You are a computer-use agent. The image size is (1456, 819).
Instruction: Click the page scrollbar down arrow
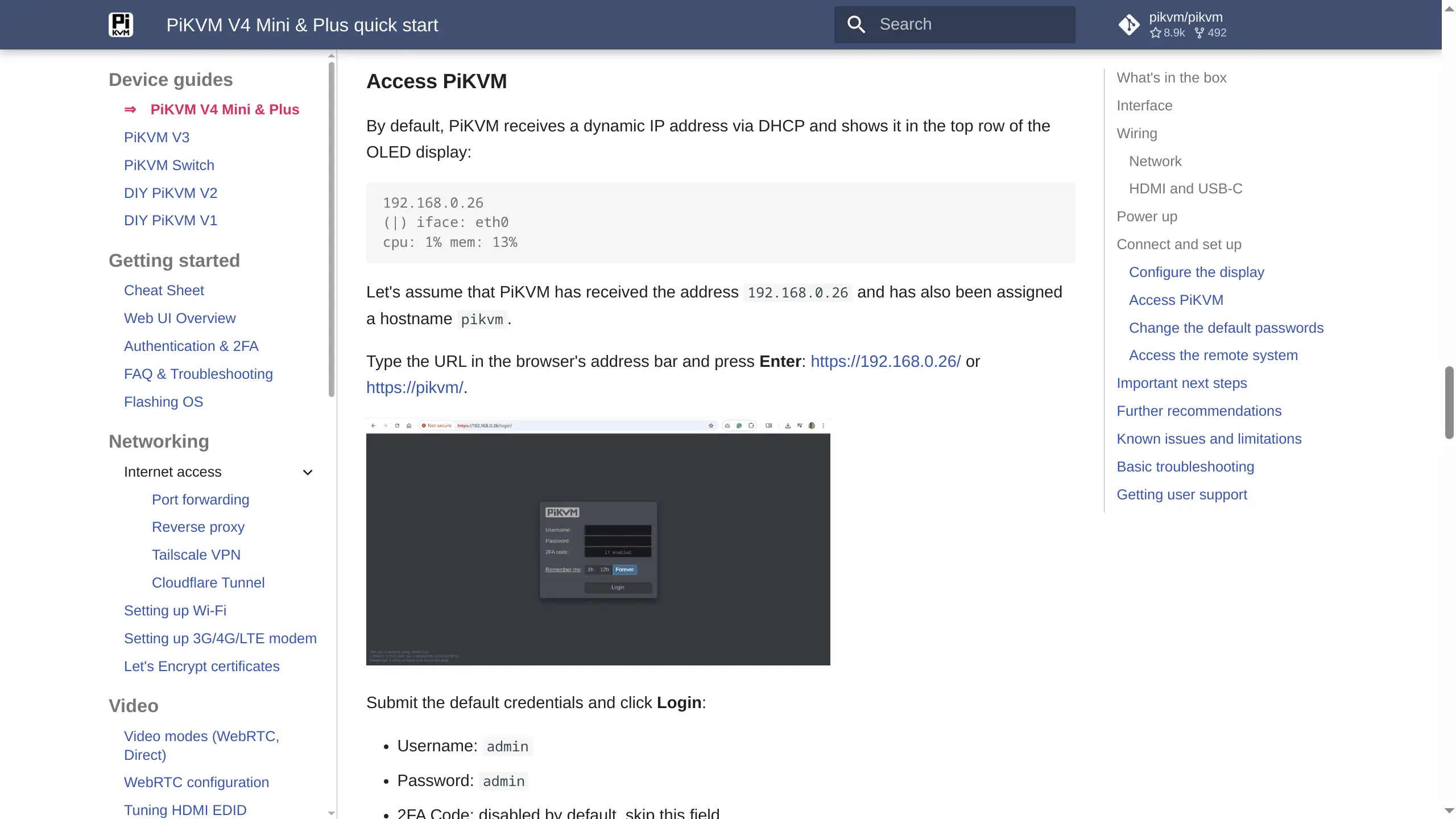coord(1449,810)
